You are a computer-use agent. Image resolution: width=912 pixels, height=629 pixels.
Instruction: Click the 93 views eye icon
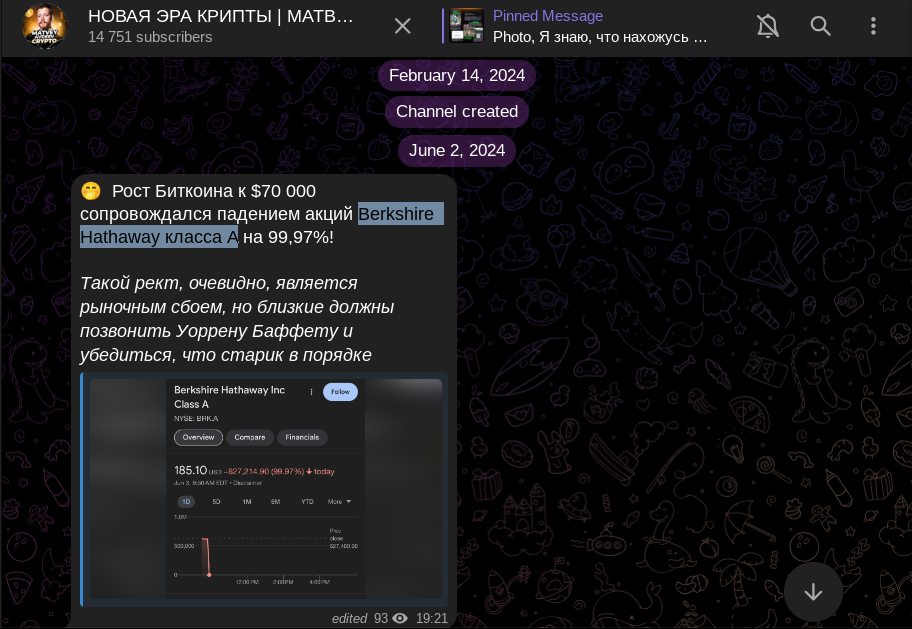tap(400, 619)
